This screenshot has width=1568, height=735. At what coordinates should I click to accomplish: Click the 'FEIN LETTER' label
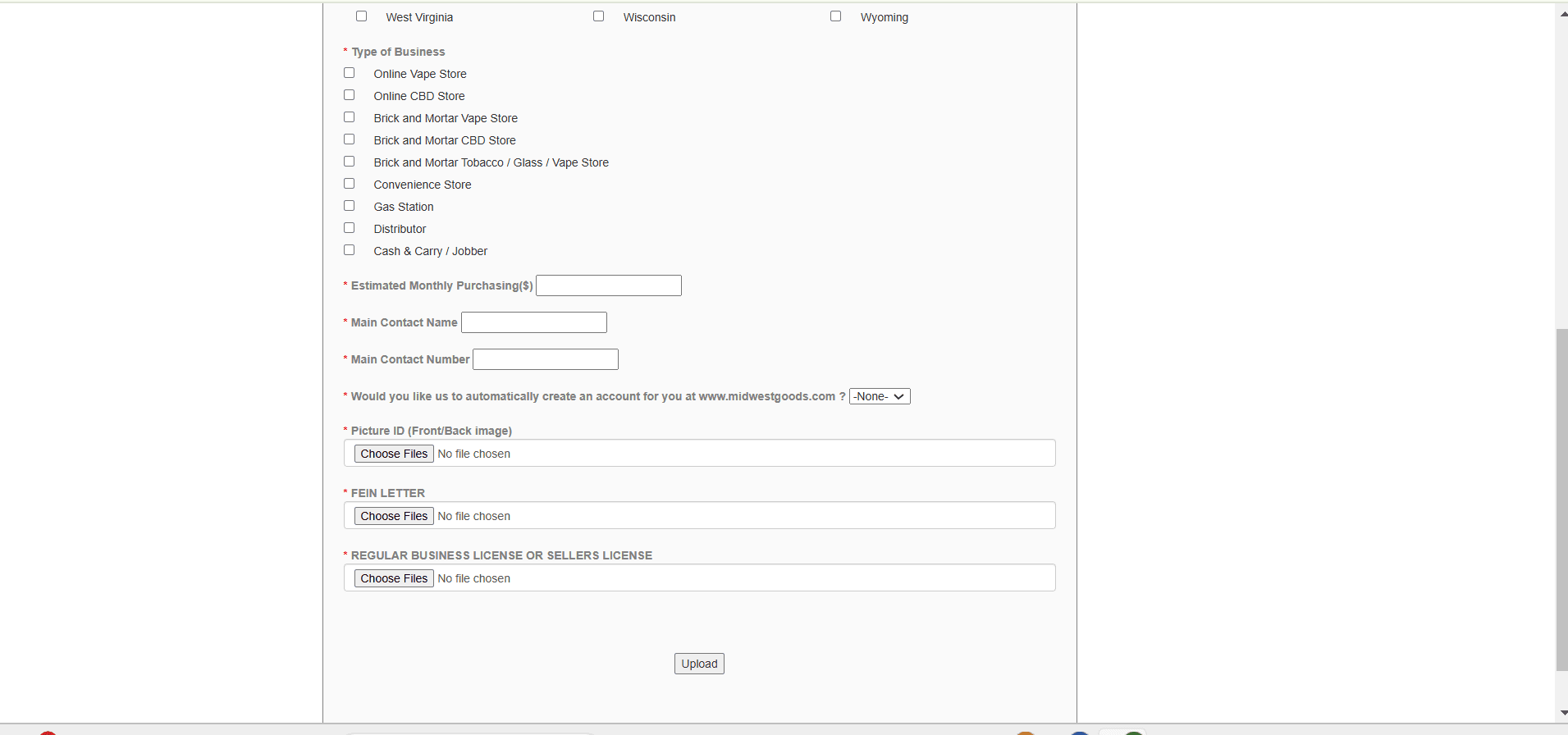(388, 493)
